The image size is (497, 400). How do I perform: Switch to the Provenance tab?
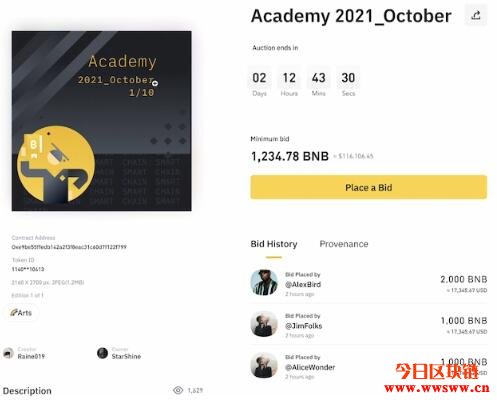tap(344, 244)
